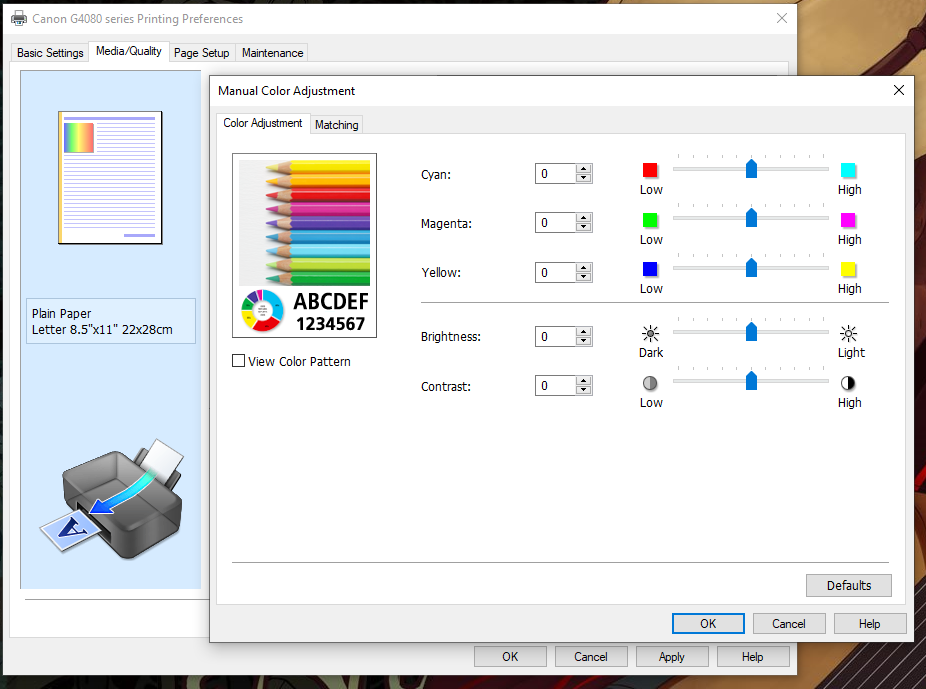Click the cyan High color icon
The image size is (926, 689).
[x=848, y=170]
